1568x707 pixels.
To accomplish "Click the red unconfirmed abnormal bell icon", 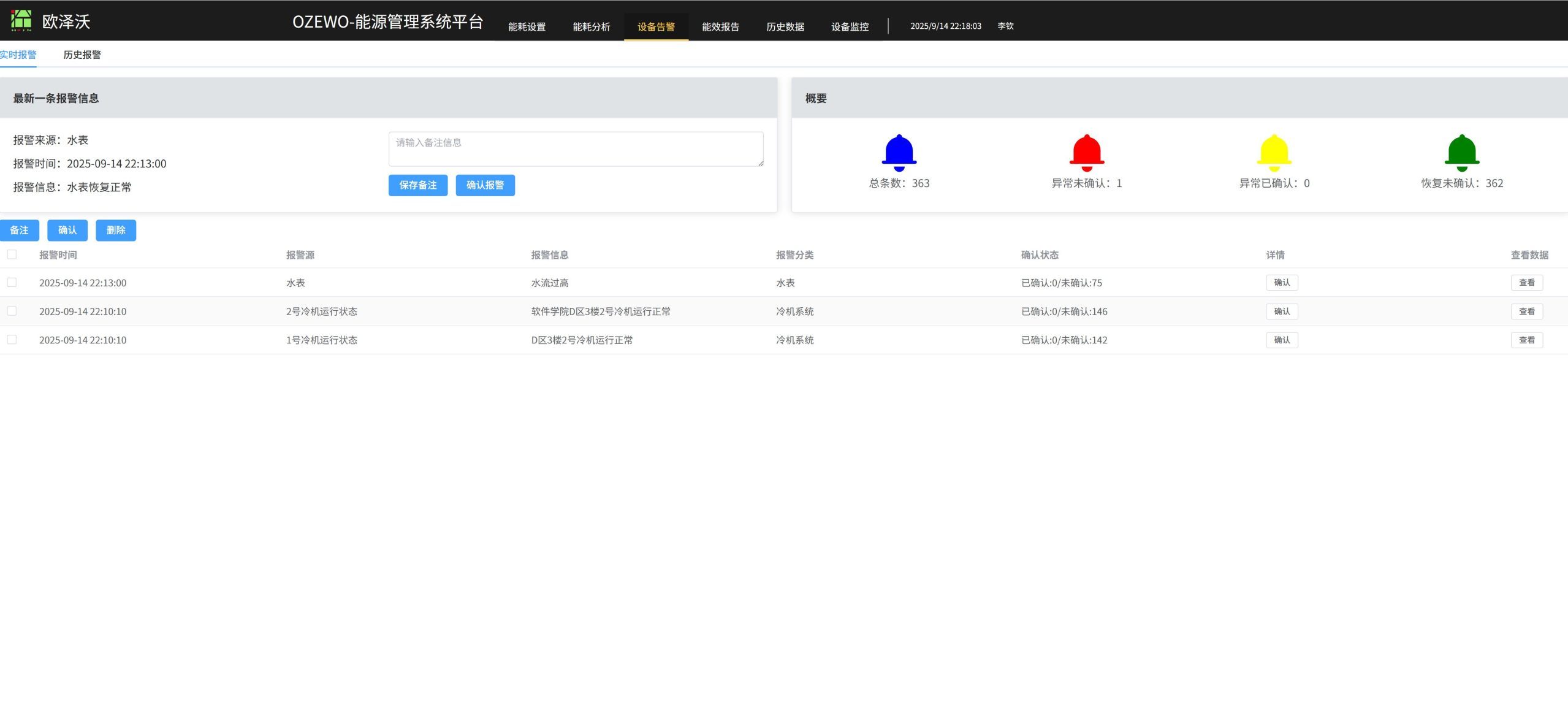I will (1086, 153).
